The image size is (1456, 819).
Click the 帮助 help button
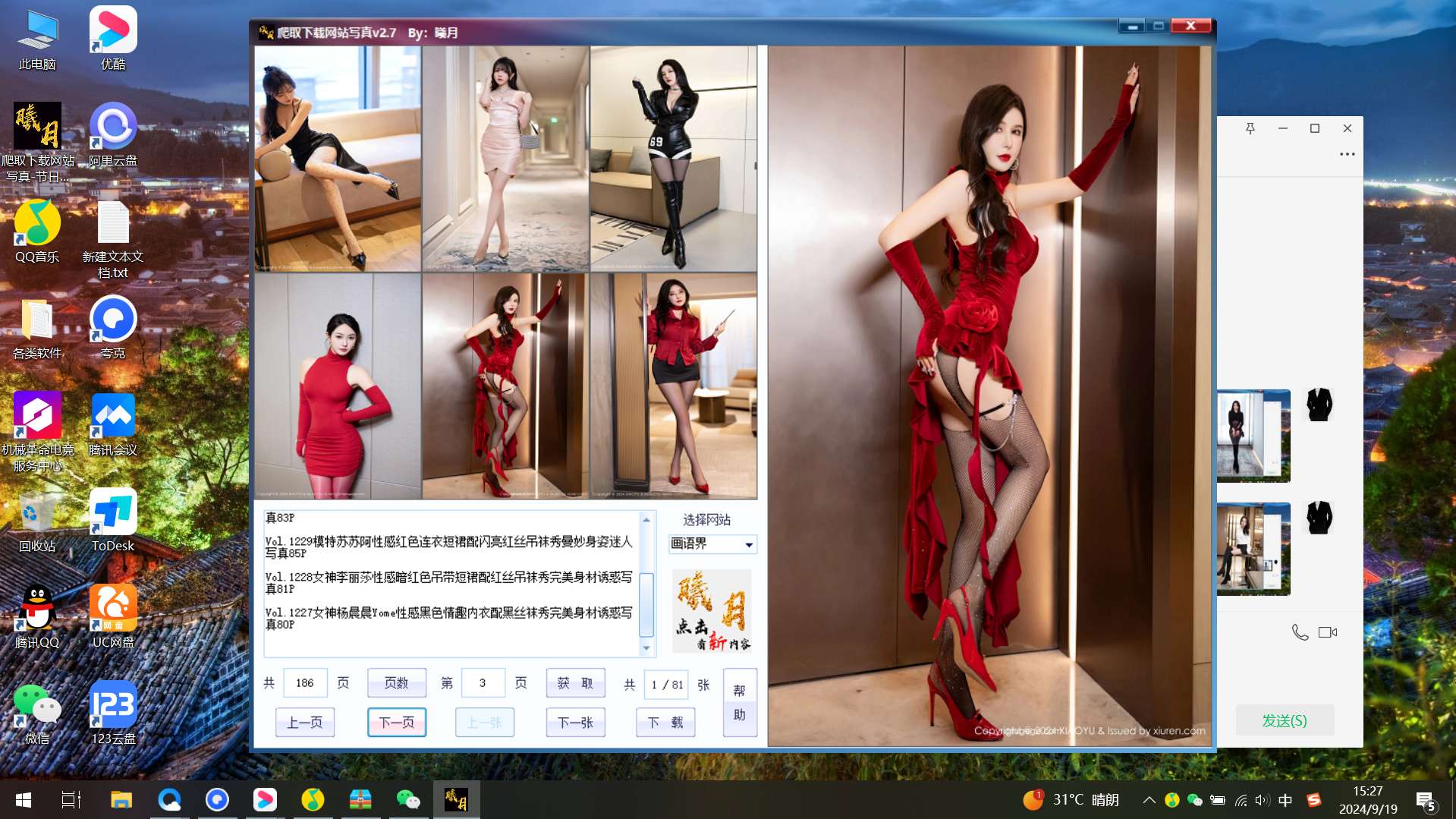(740, 703)
